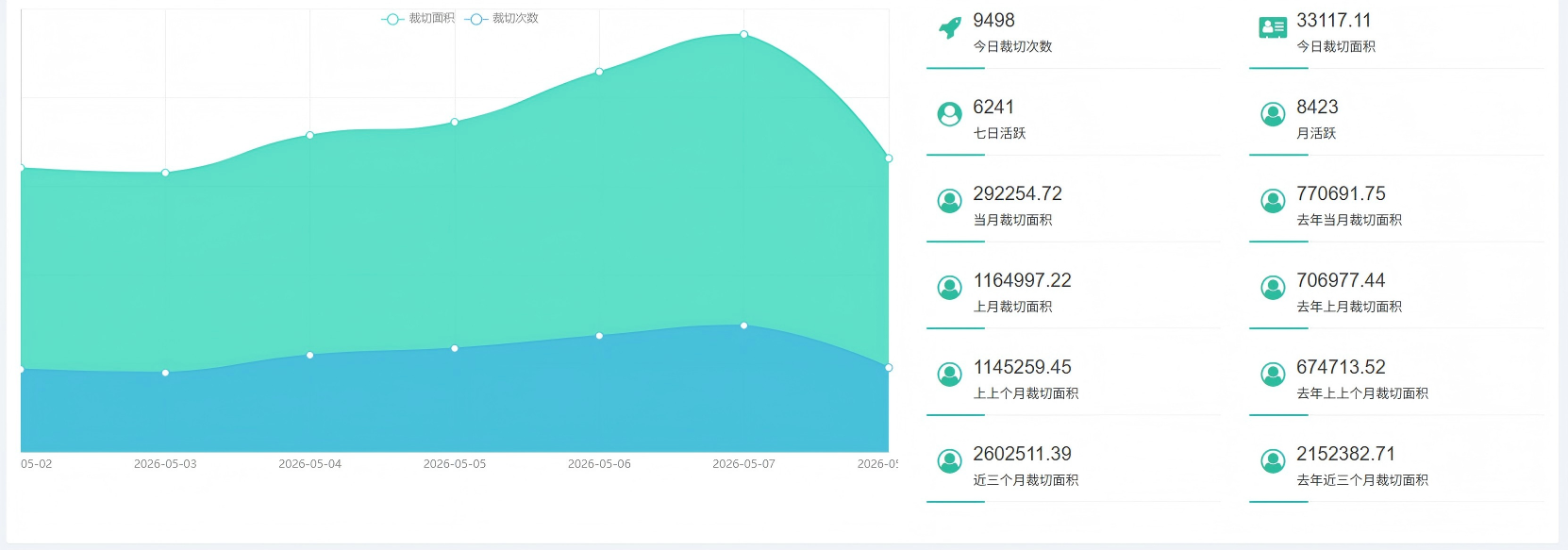This screenshot has height=550, width=1568.
Task: Click the lower blue series point at 2026-05-05
Action: [455, 348]
